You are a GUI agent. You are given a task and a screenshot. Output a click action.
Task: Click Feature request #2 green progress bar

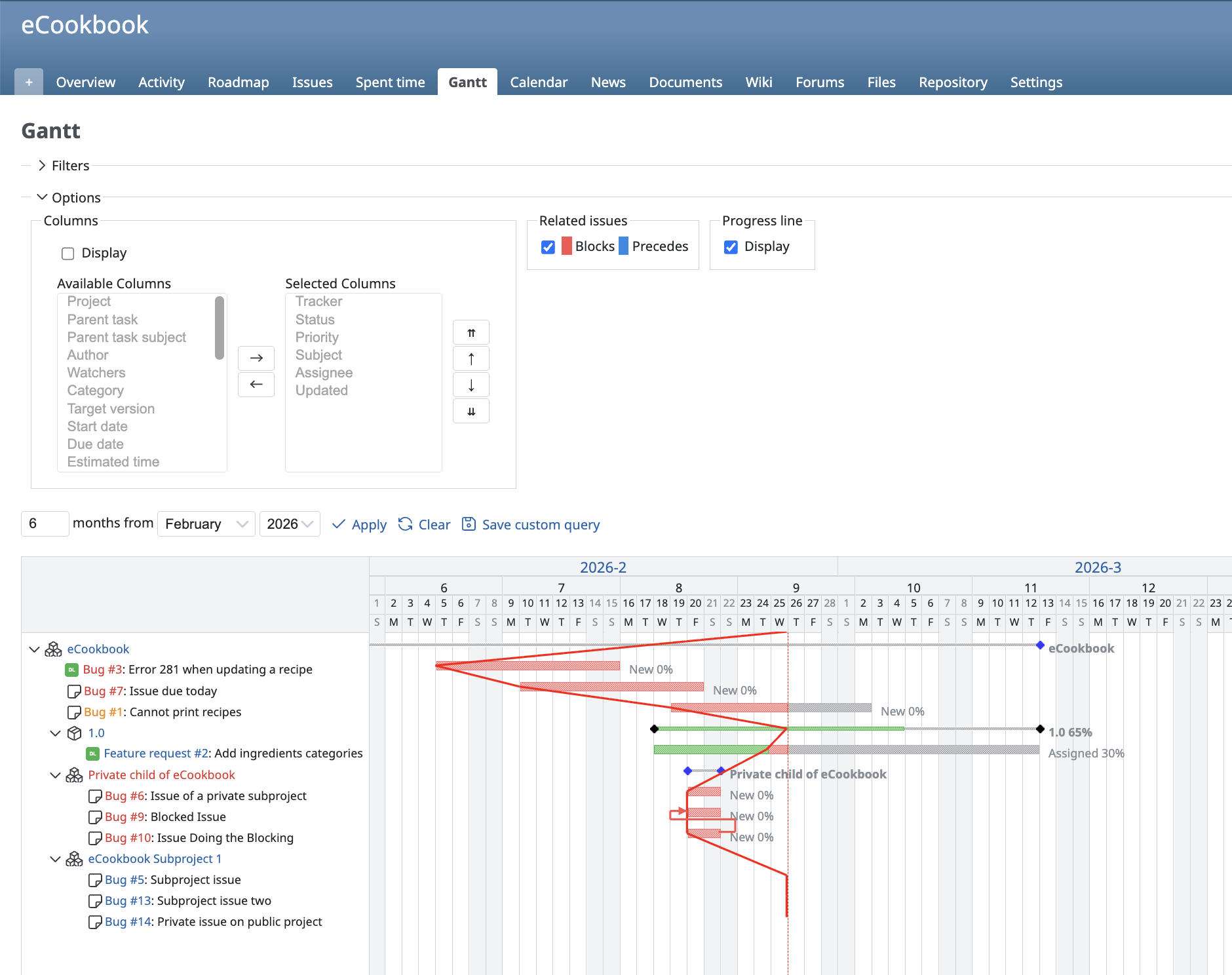click(x=710, y=750)
